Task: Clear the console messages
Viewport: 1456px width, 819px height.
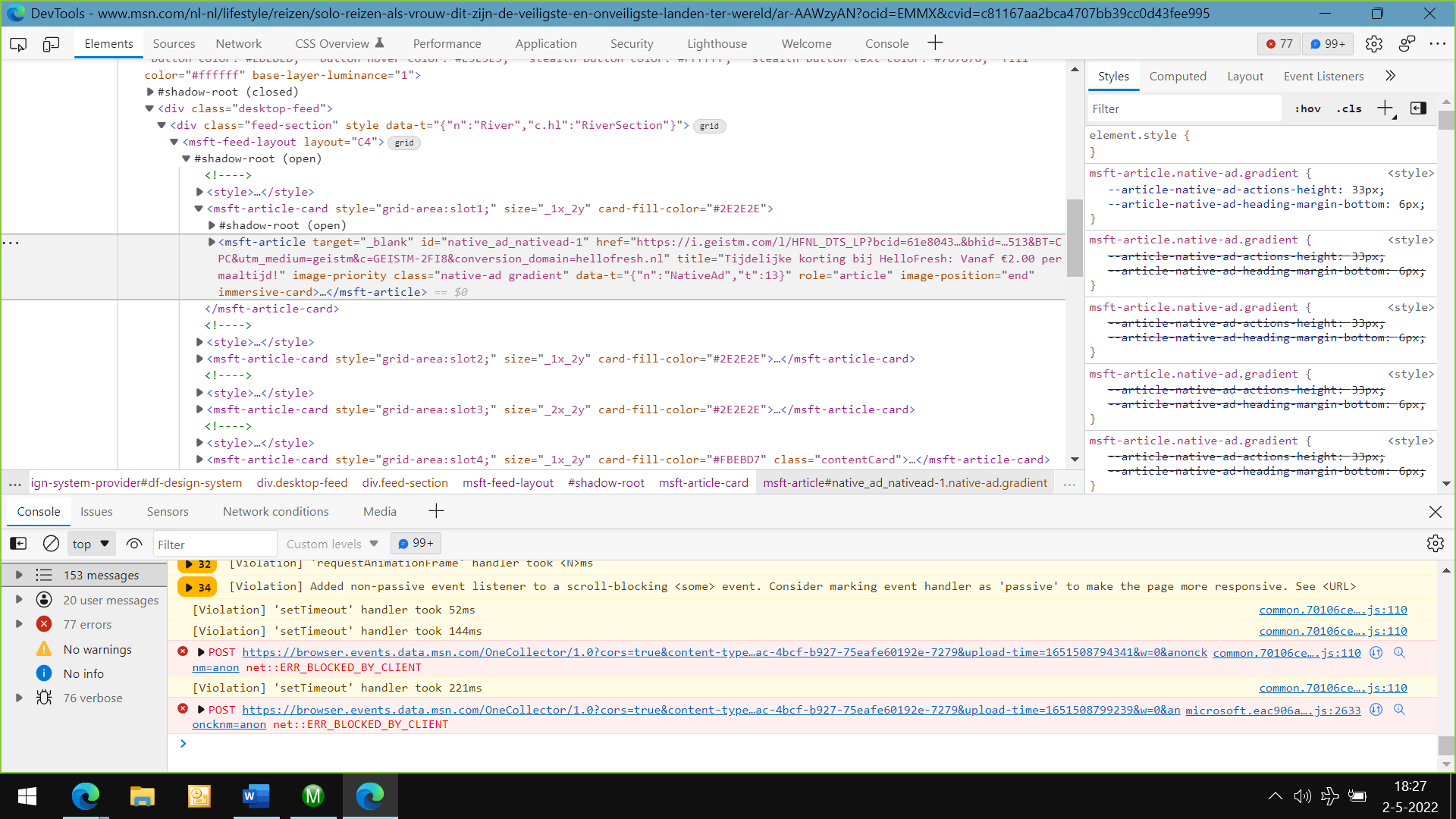Action: (x=51, y=544)
